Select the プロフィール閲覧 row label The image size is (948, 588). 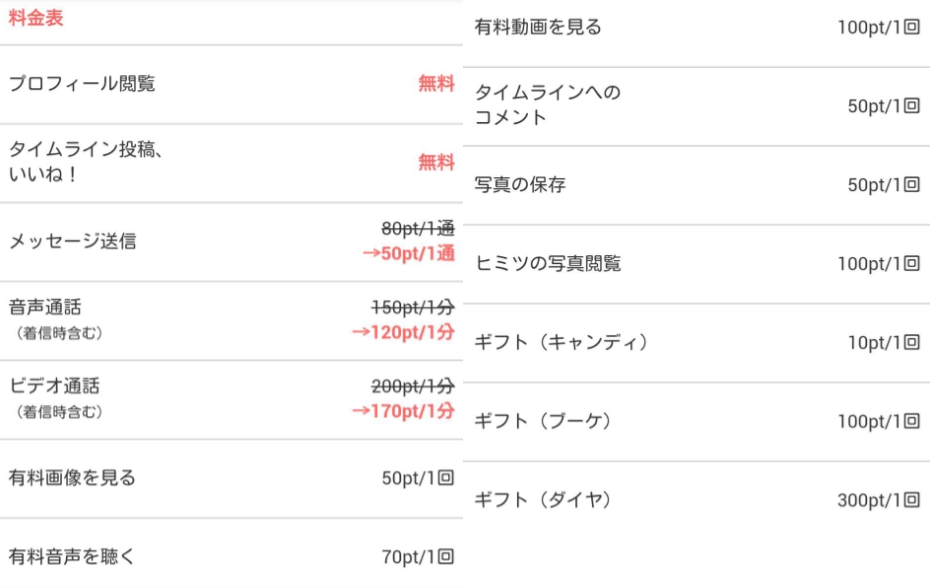point(82,84)
